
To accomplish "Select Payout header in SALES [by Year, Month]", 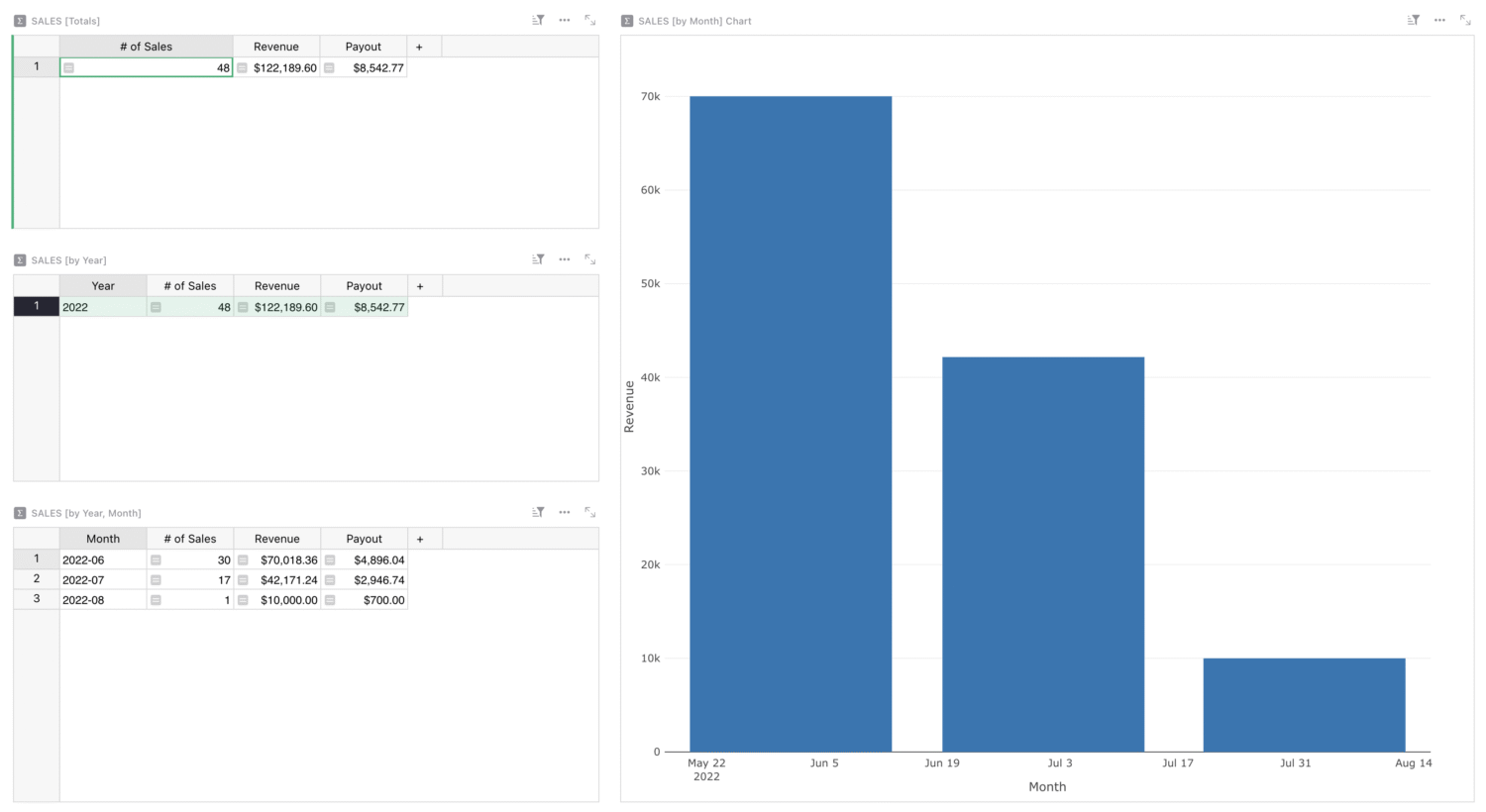I will (x=365, y=539).
